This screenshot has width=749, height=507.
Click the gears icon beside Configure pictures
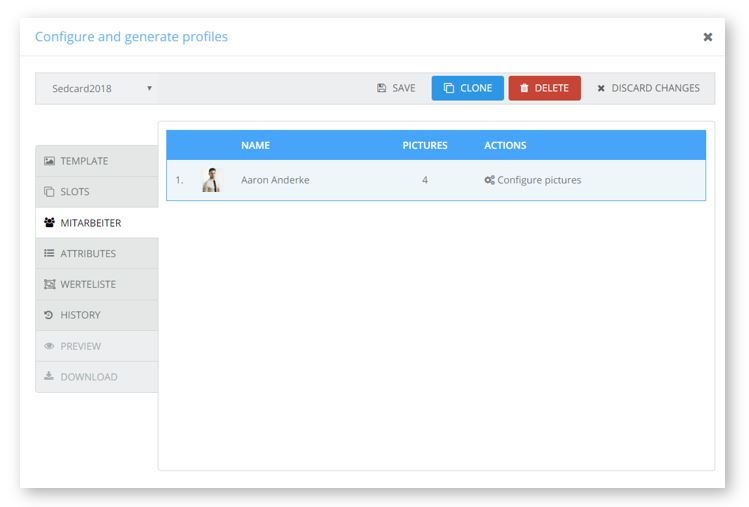489,180
